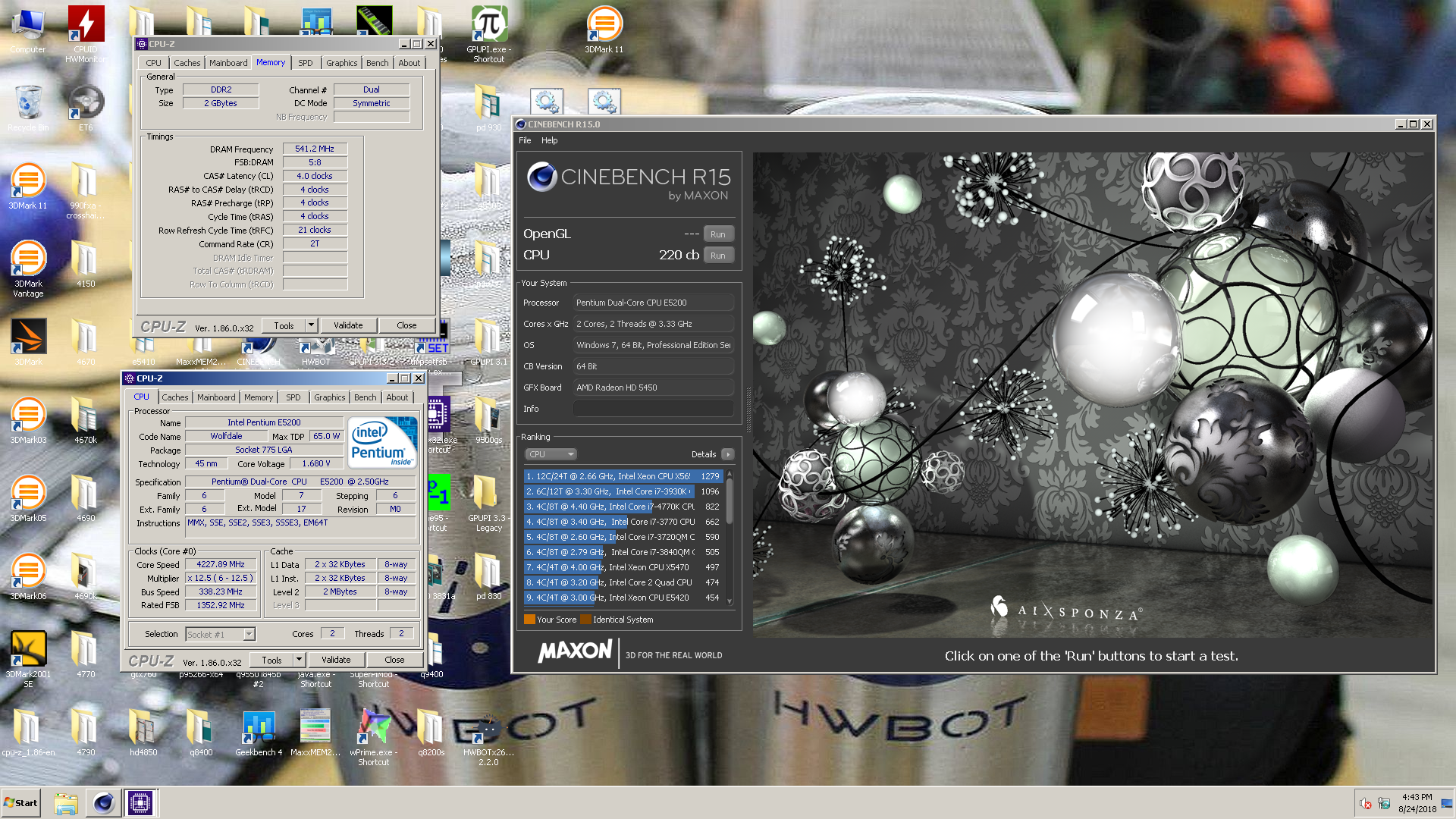This screenshot has height=819, width=1456.
Task: Open the 3DMark06 desktop shortcut
Action: (28, 577)
